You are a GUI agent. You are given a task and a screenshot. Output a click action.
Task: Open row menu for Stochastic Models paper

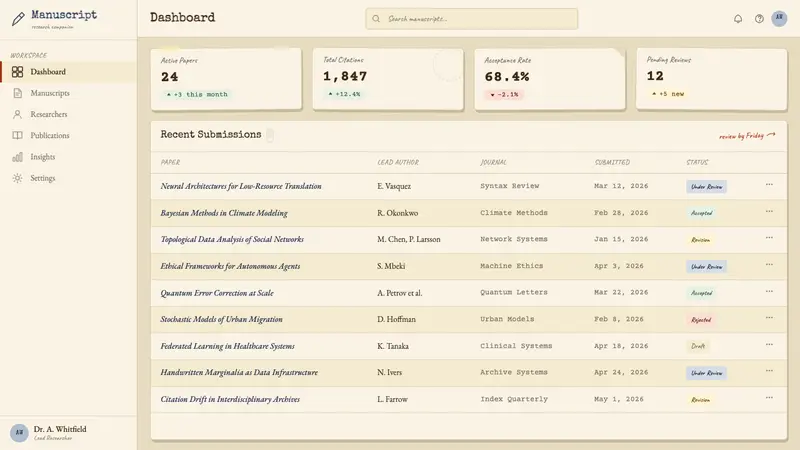coord(769,318)
